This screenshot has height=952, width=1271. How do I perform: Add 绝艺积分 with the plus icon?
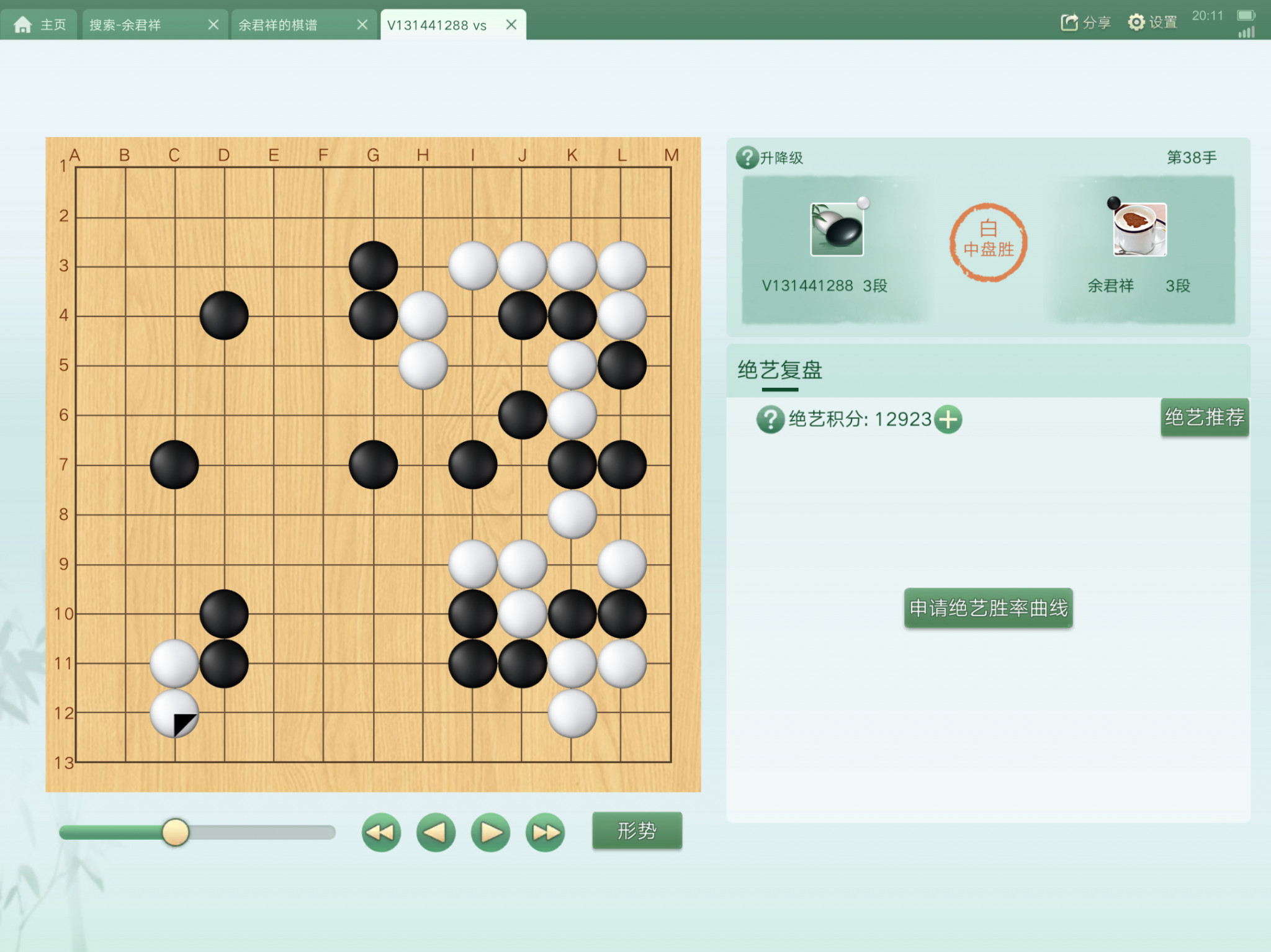tap(948, 420)
